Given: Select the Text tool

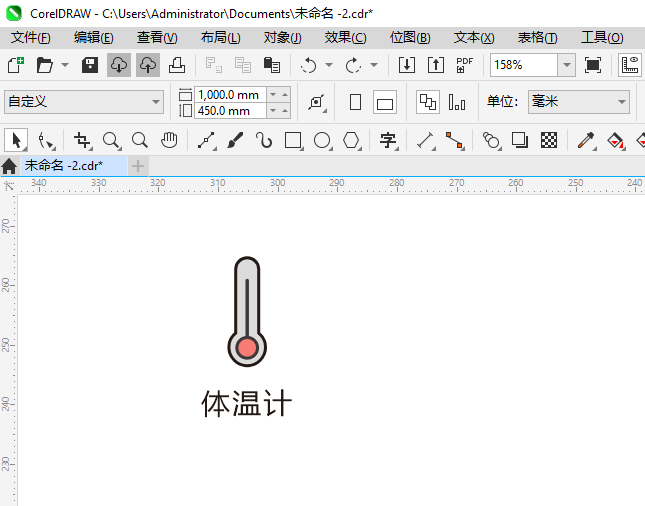Looking at the screenshot, I should (388, 141).
